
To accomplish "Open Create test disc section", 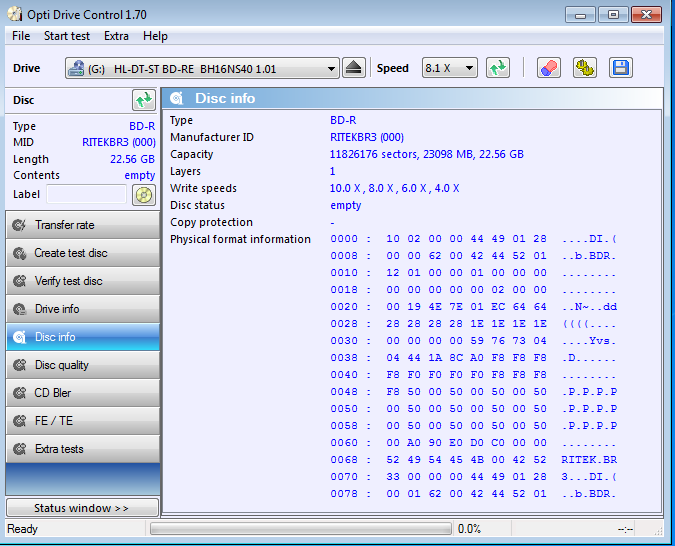I will (83, 253).
